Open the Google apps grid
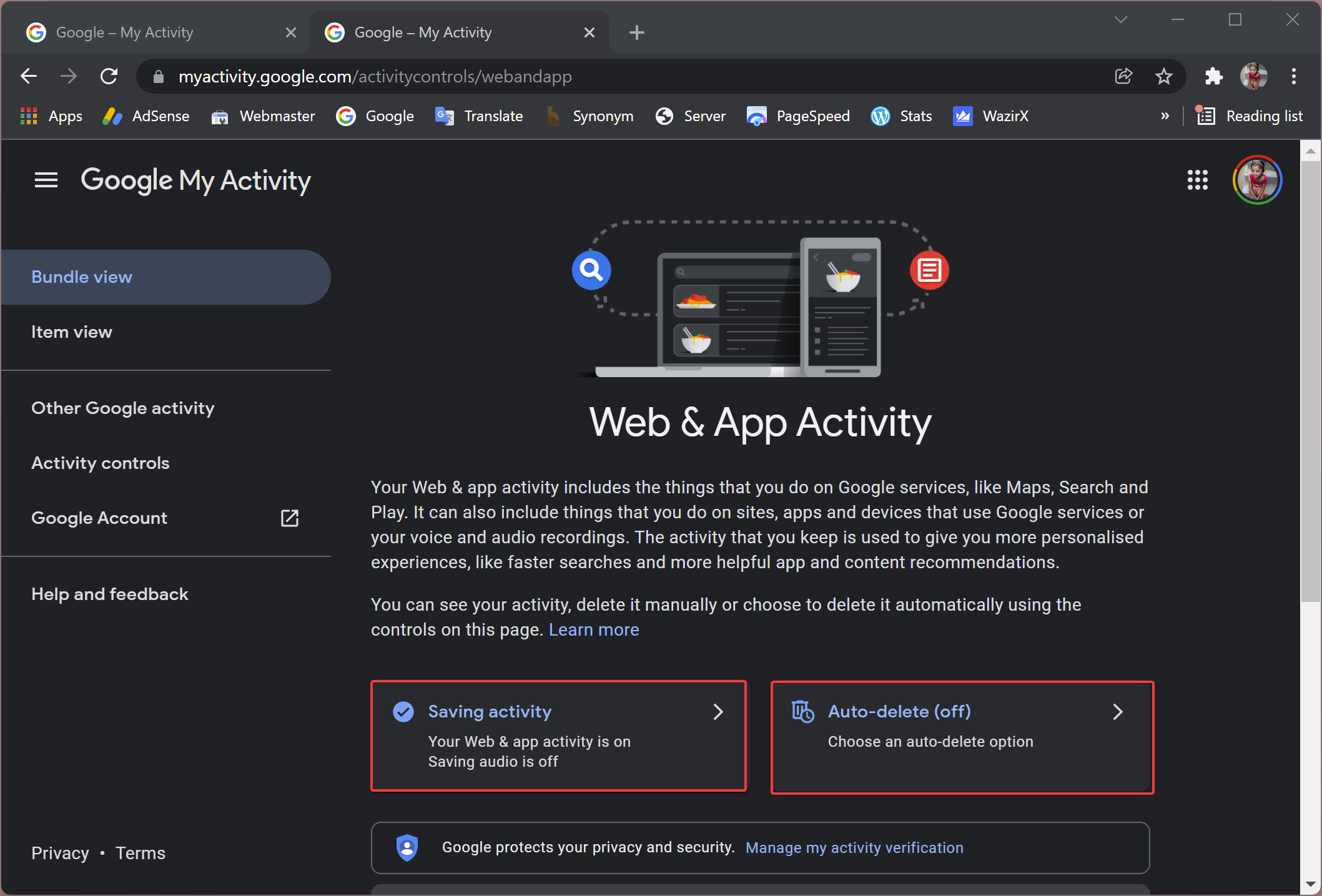 click(x=1197, y=180)
